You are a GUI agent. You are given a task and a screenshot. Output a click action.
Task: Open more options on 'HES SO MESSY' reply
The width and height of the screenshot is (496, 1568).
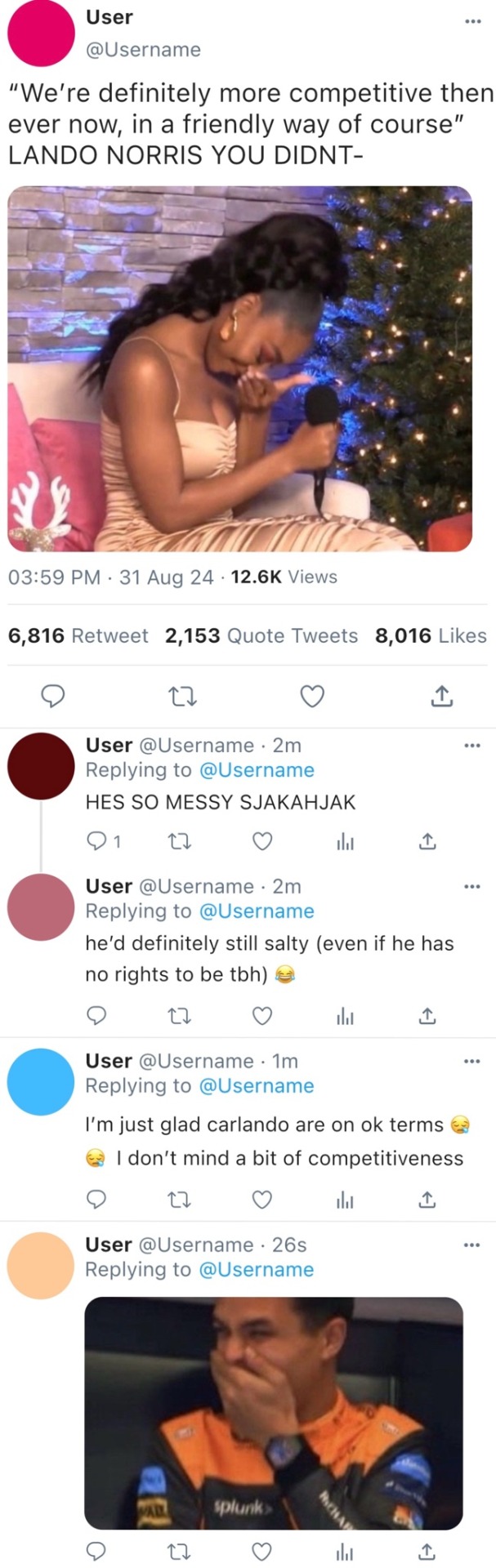(473, 746)
